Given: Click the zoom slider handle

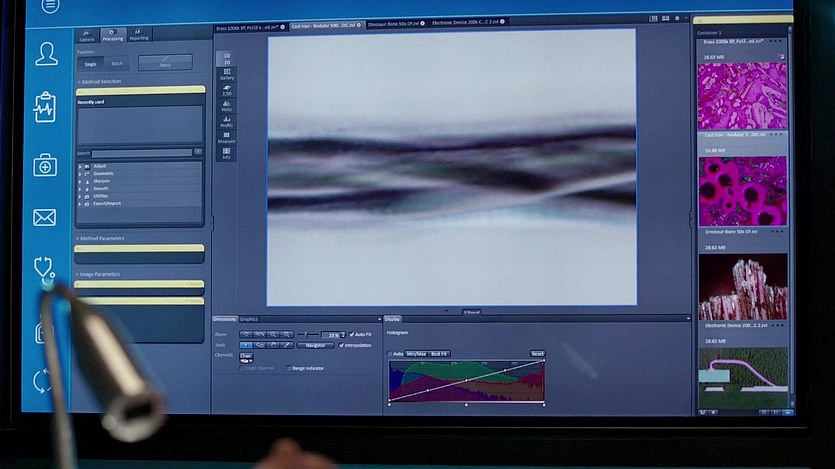Looking at the screenshot, I should pyautogui.click(x=306, y=334).
